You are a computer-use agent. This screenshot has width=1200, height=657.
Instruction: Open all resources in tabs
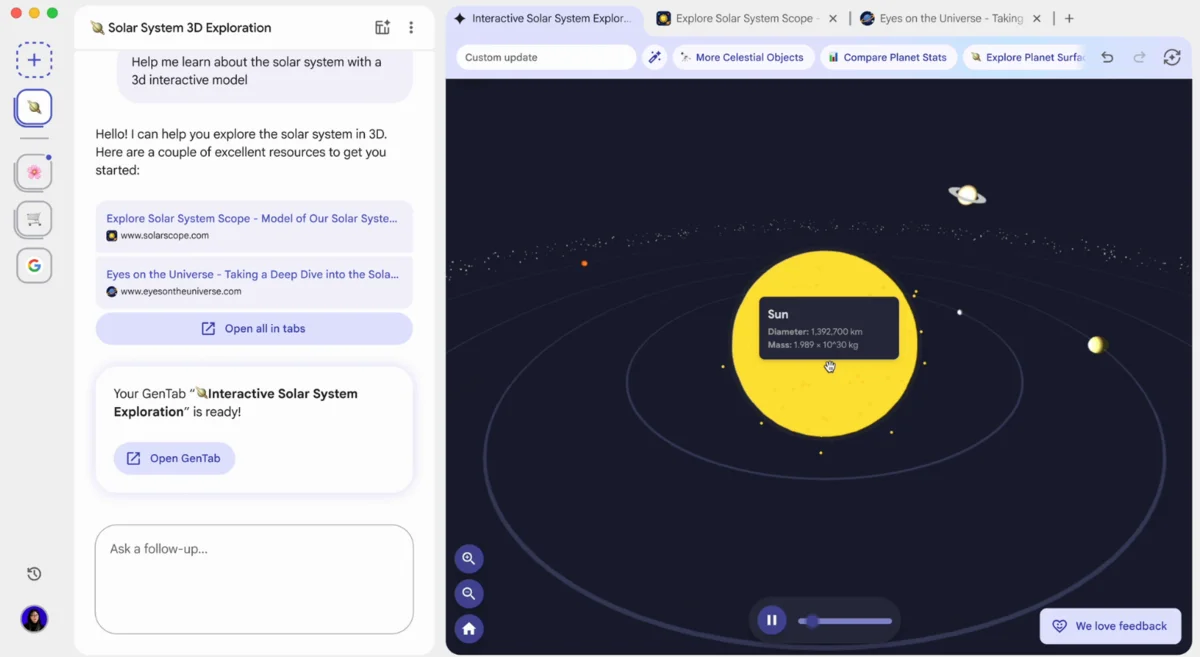(253, 328)
